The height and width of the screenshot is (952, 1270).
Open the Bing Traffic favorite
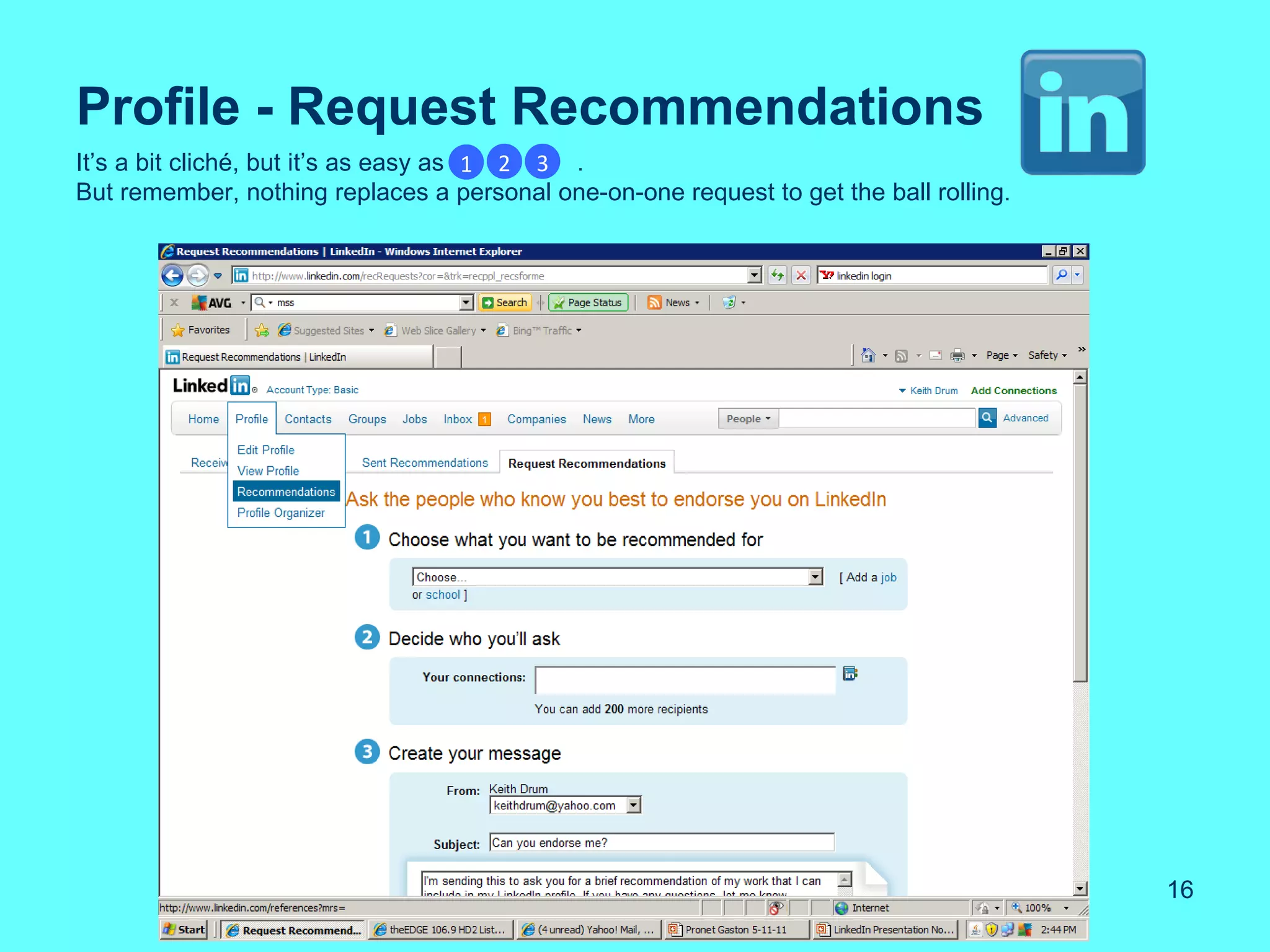pos(539,330)
